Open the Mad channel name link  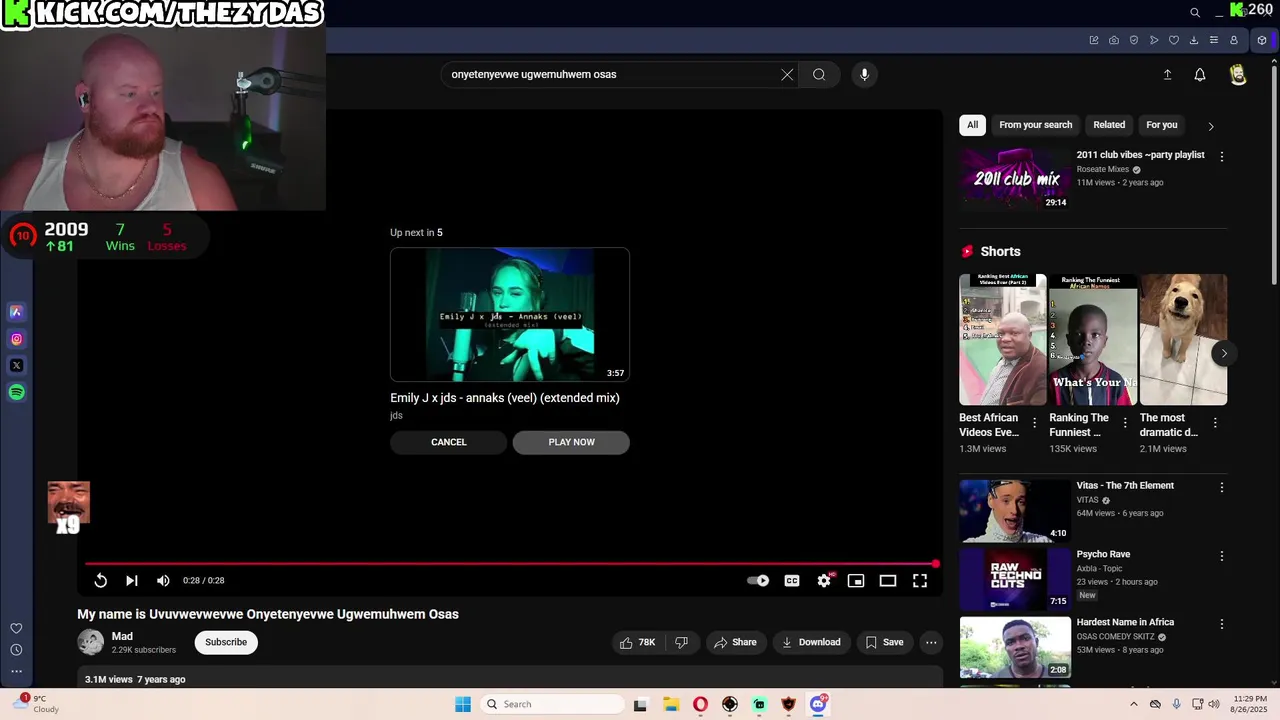pos(122,636)
